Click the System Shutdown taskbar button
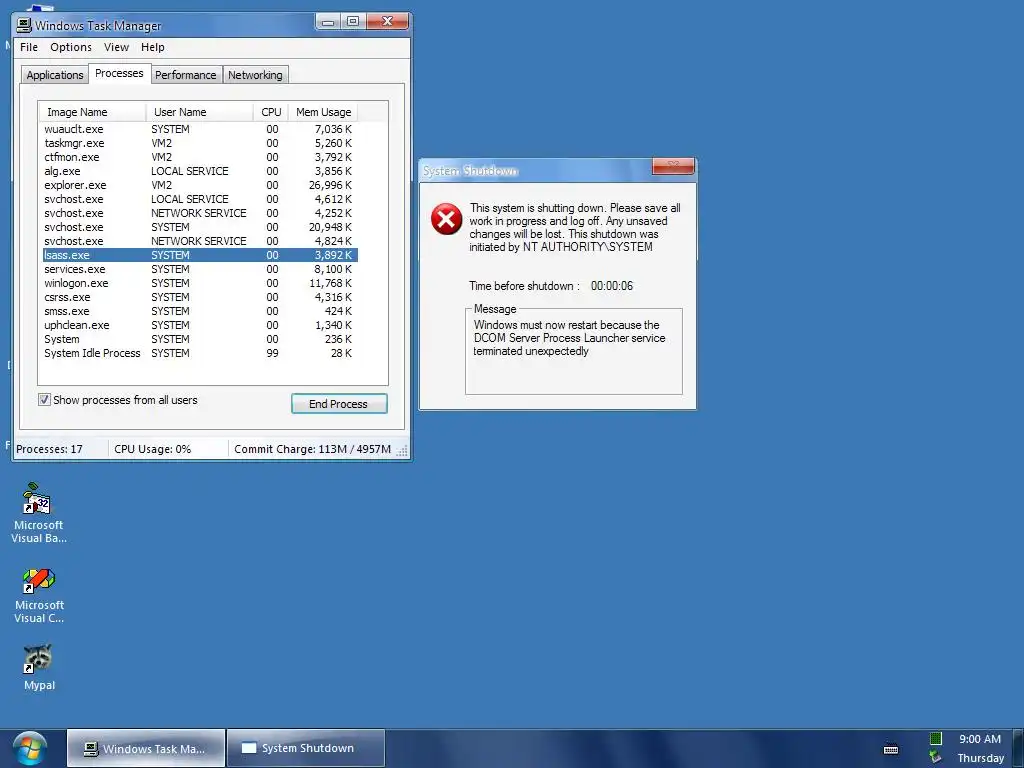 click(x=306, y=748)
